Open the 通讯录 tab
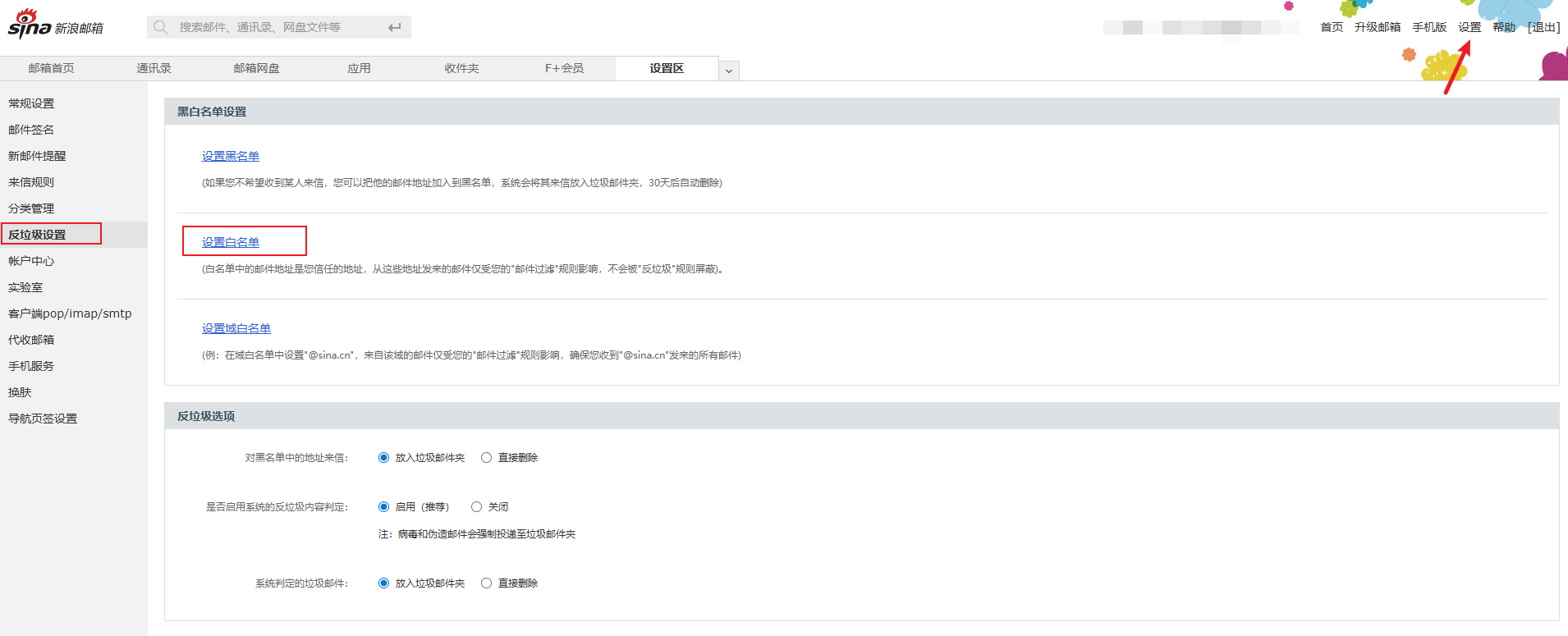 (x=154, y=68)
